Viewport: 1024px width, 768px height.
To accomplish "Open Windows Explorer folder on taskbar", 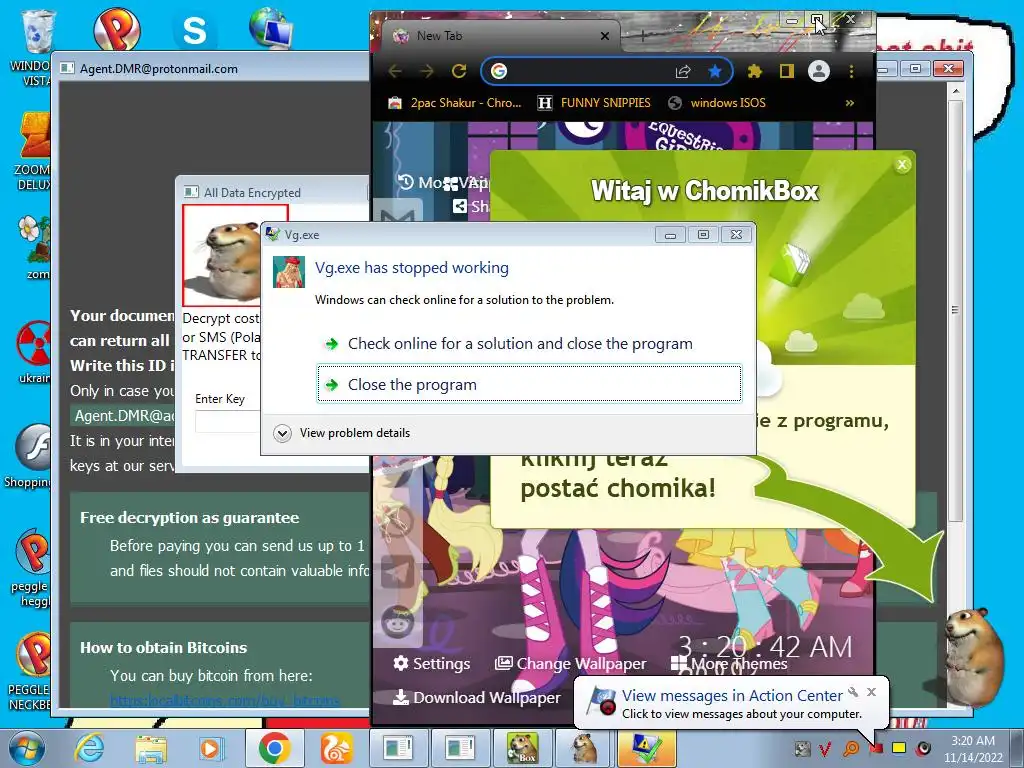I will (x=151, y=748).
